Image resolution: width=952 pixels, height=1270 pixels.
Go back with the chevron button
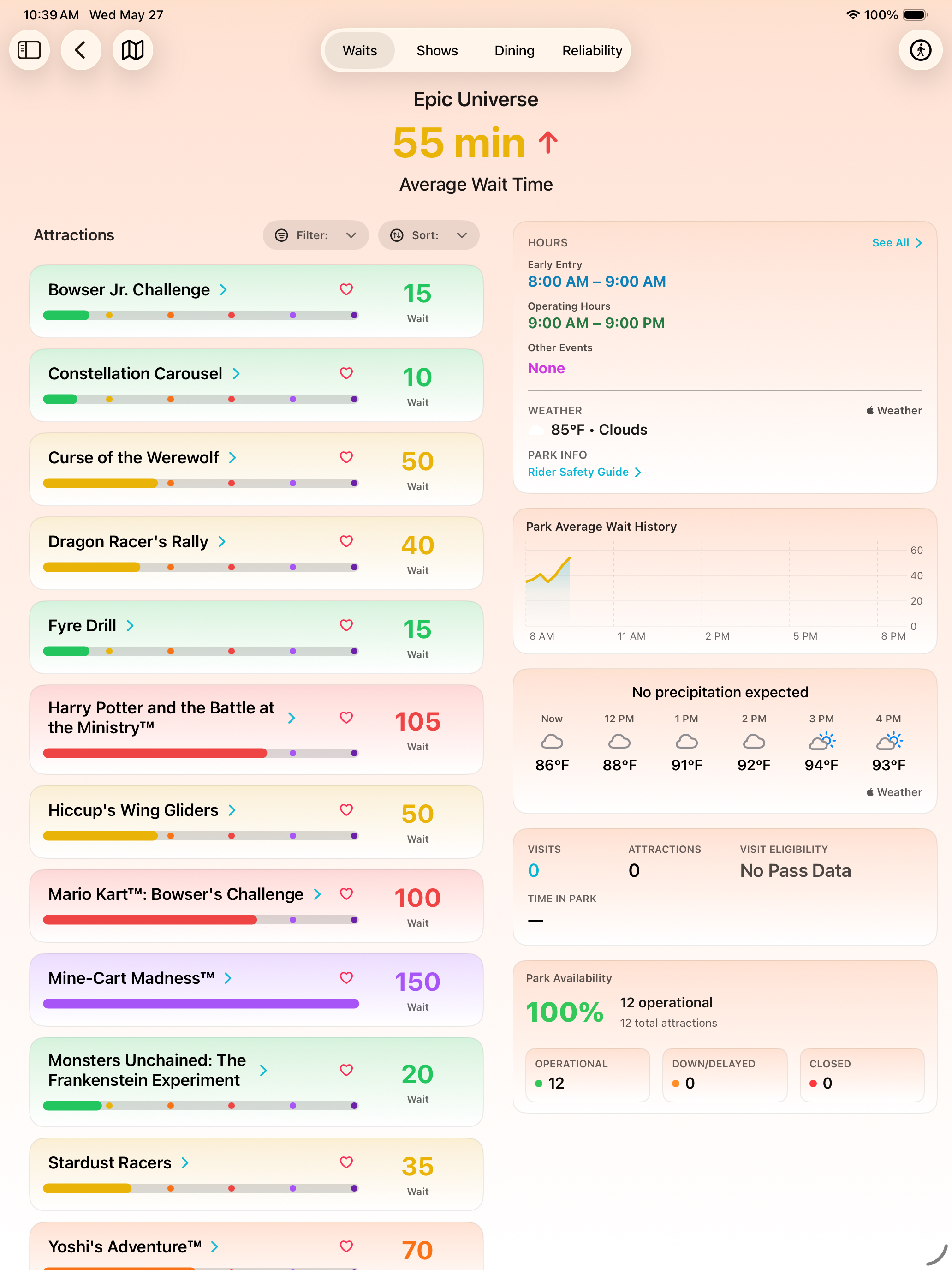tap(81, 50)
